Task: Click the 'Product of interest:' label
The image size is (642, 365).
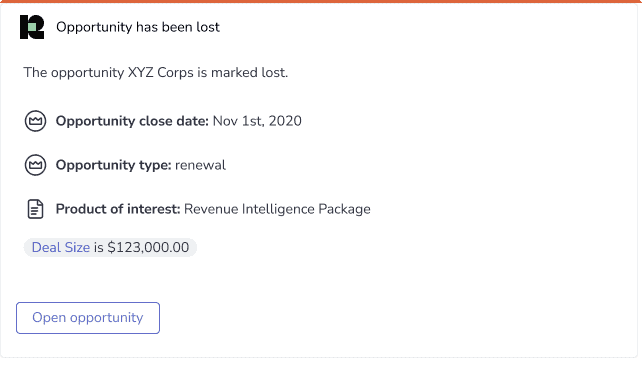Action: 118,209
